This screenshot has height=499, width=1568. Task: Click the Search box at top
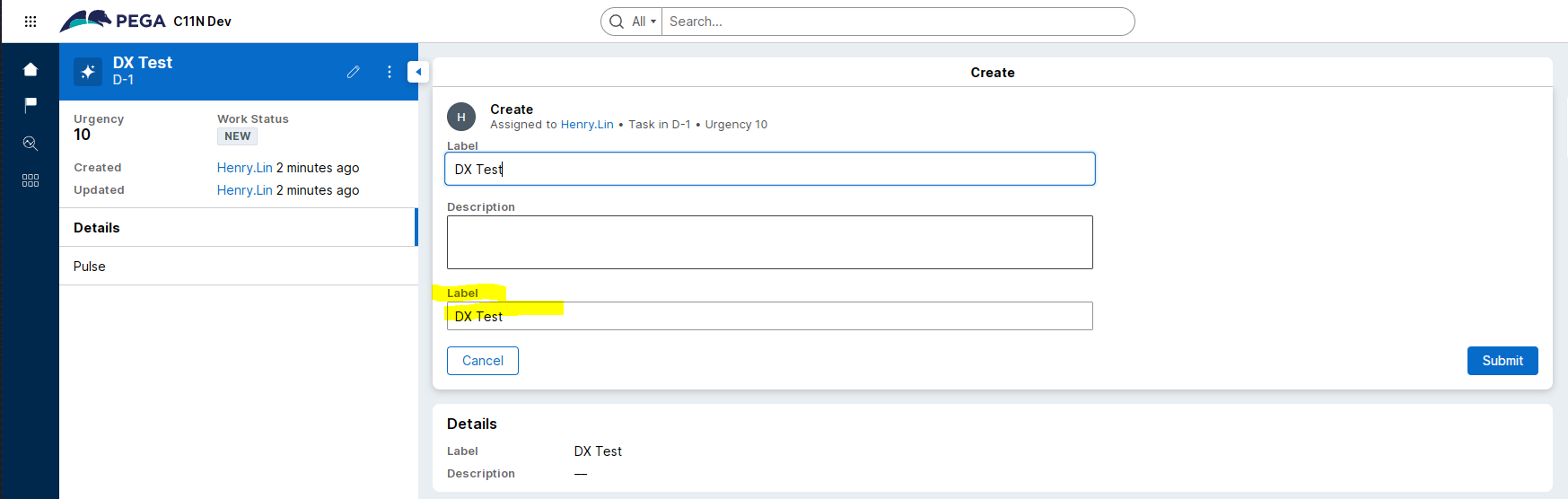click(898, 22)
